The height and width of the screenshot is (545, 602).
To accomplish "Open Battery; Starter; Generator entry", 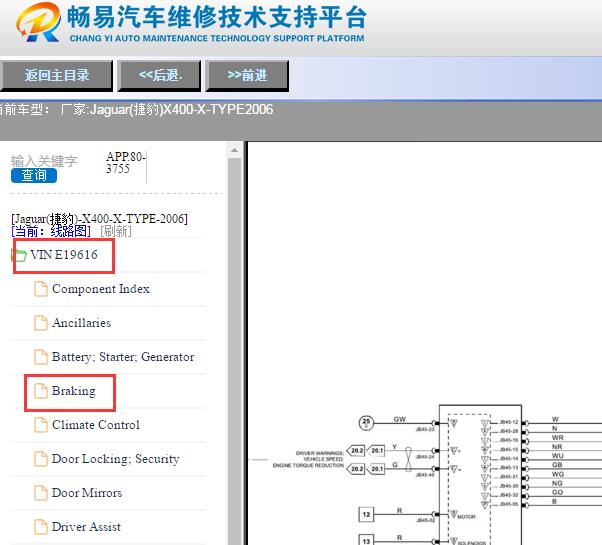I will [x=123, y=357].
